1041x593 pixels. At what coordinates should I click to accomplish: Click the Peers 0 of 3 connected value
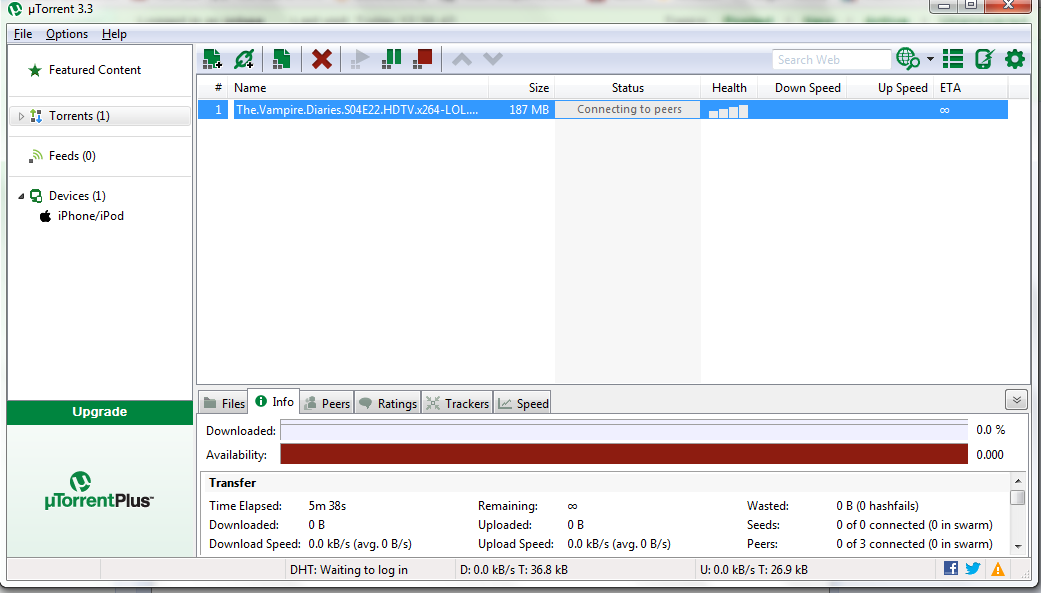pyautogui.click(x=914, y=544)
